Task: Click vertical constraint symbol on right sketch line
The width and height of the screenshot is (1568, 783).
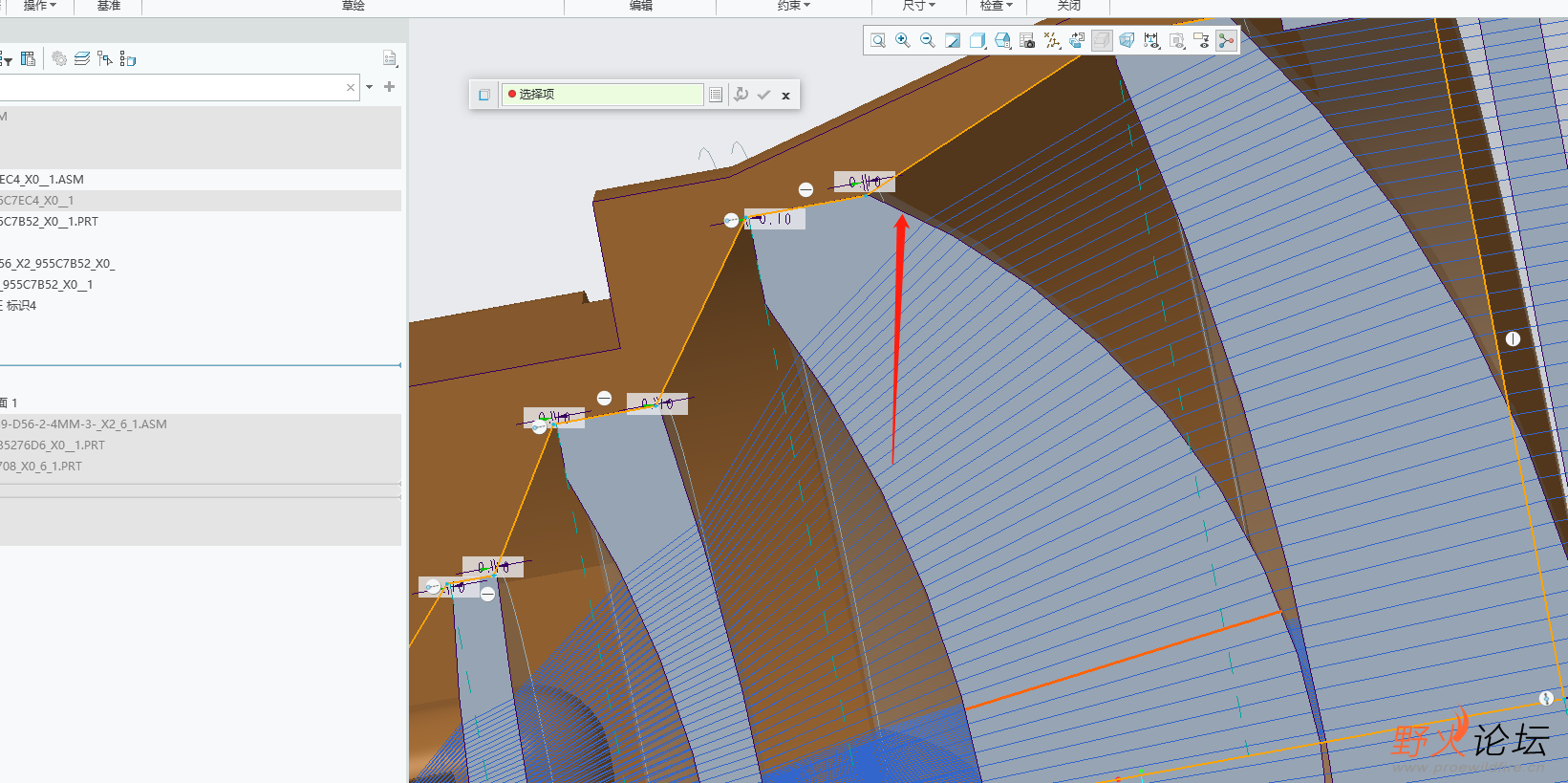Action: 1513,338
